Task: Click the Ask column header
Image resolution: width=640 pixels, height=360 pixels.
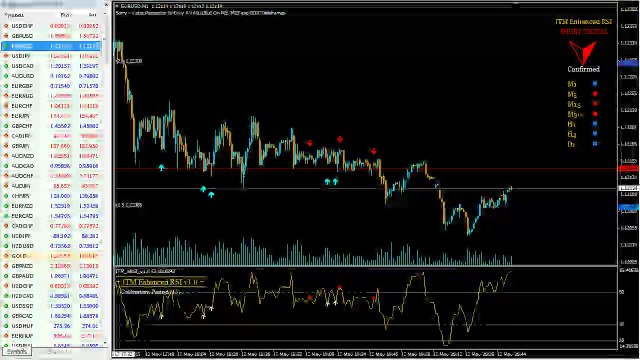Action: coord(93,15)
